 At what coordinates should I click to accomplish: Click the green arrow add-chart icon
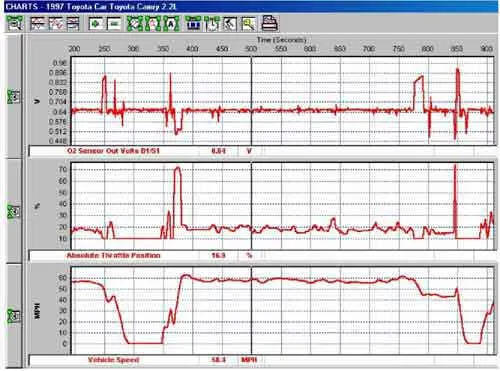(96, 24)
